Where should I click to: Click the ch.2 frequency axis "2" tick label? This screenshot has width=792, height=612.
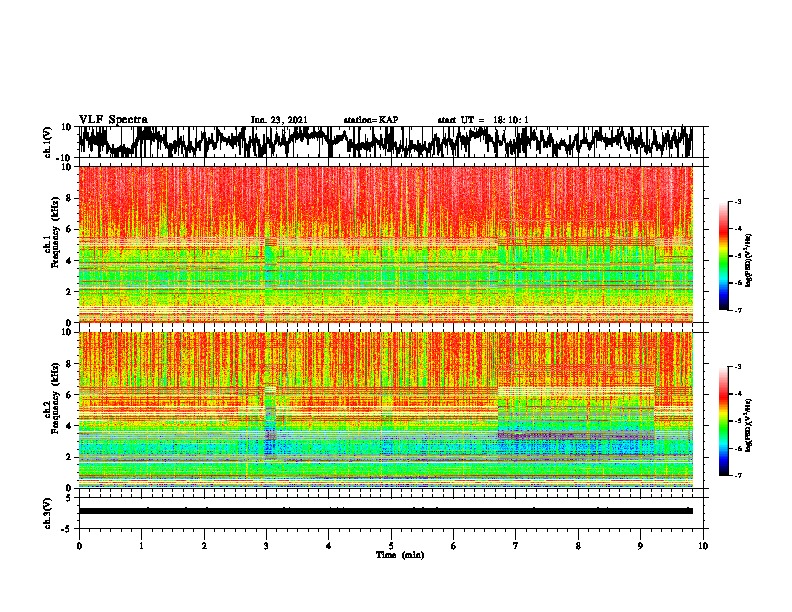(x=69, y=457)
